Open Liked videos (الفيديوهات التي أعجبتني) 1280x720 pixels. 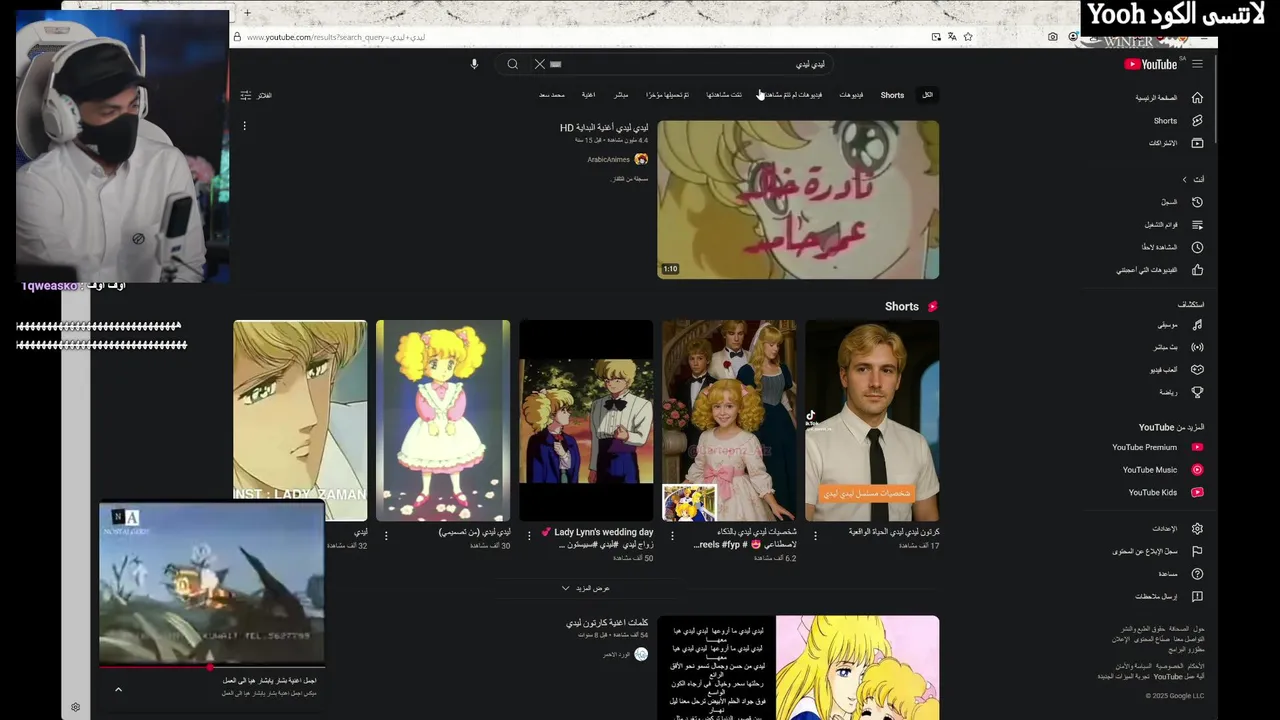click(x=1159, y=270)
